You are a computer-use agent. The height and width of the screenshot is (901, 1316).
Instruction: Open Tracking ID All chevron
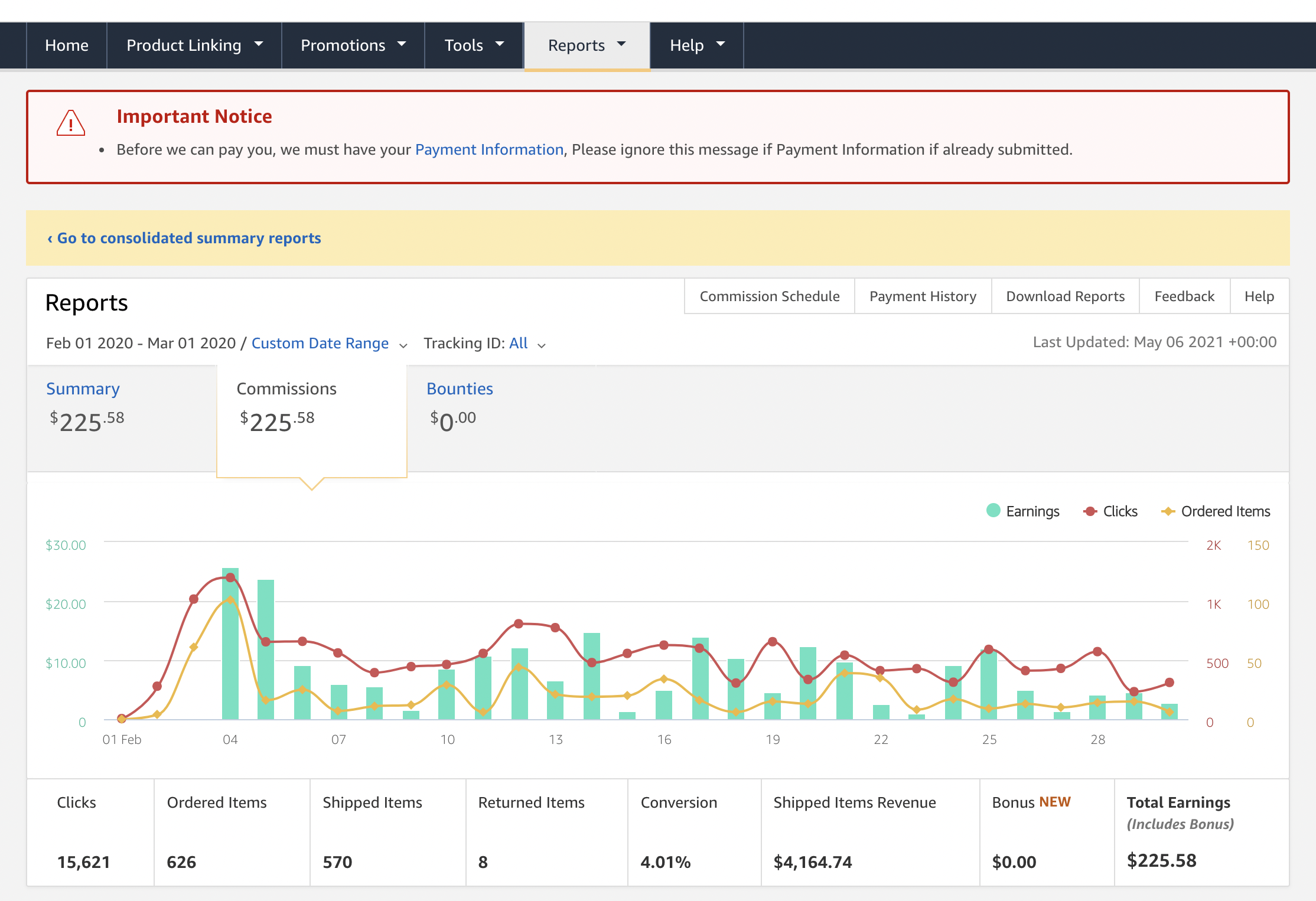click(x=542, y=345)
